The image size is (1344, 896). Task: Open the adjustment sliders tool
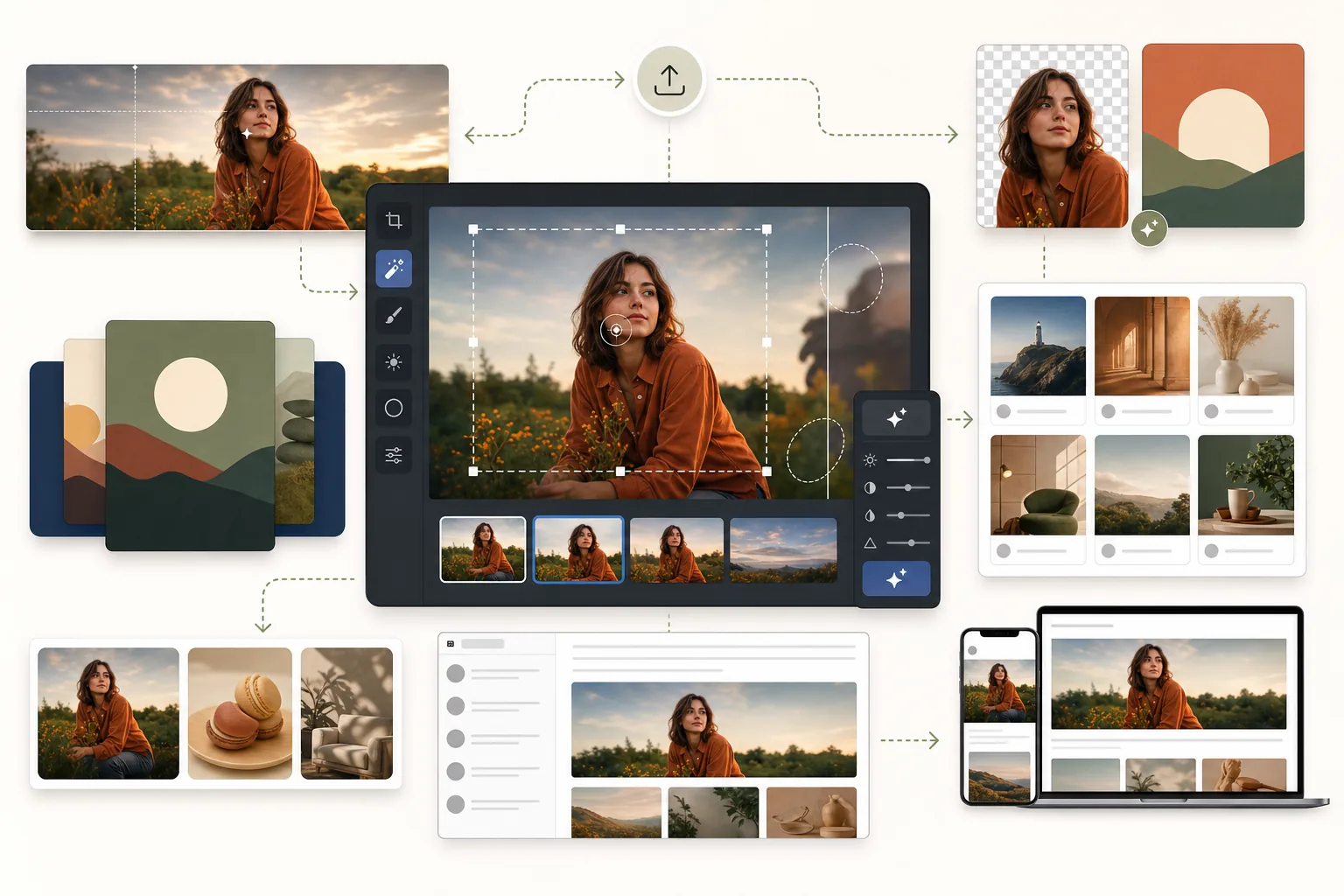pyautogui.click(x=394, y=455)
